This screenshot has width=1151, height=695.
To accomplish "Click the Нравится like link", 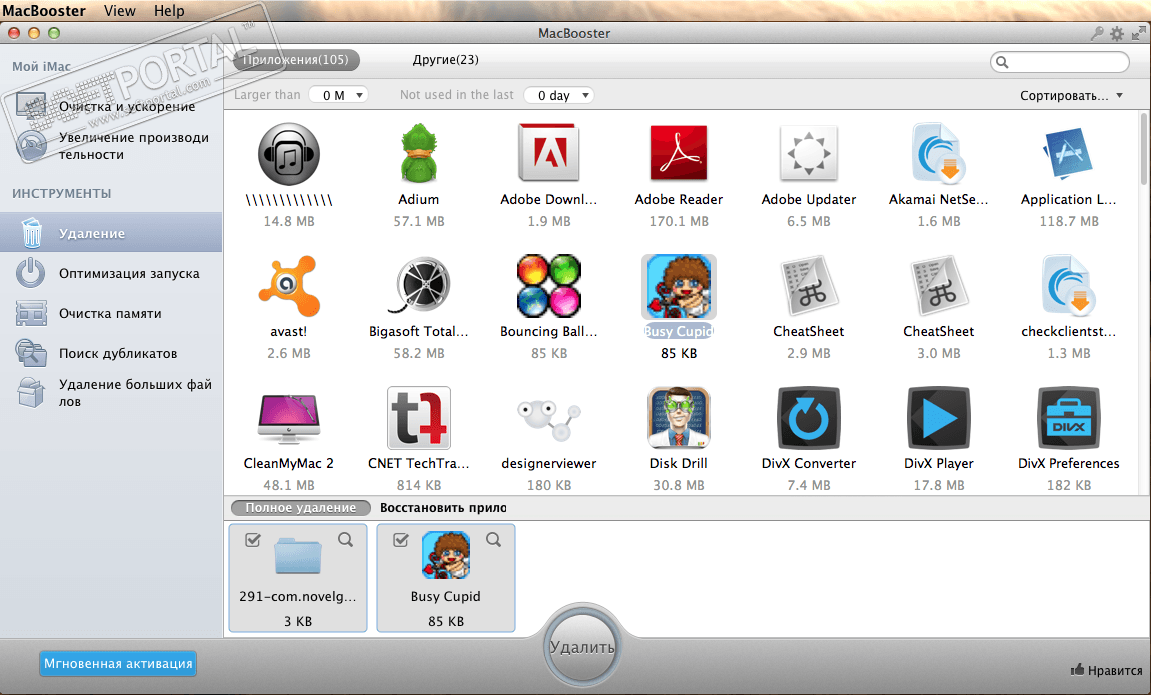I will 1107,670.
